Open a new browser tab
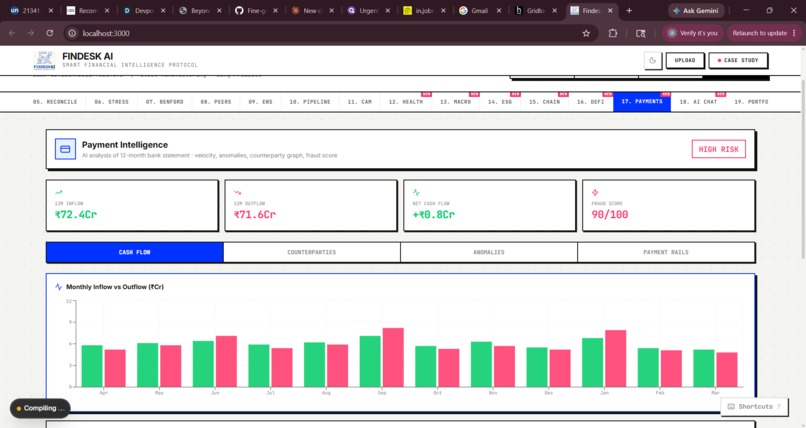The image size is (806, 428). tap(629, 11)
